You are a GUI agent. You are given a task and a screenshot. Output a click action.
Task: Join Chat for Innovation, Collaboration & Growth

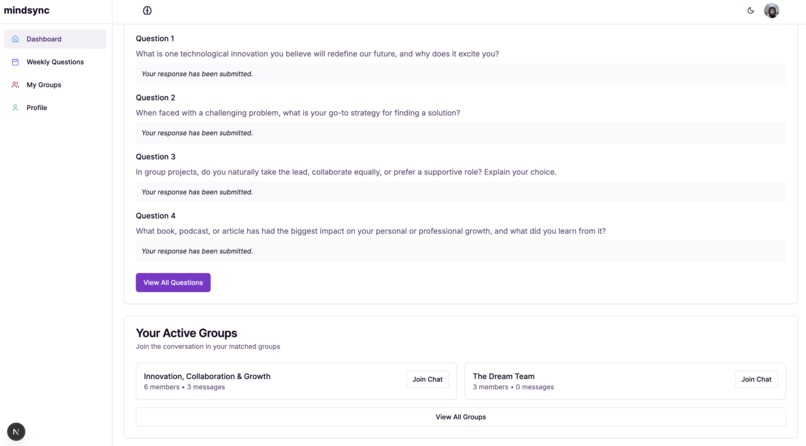[x=427, y=379]
